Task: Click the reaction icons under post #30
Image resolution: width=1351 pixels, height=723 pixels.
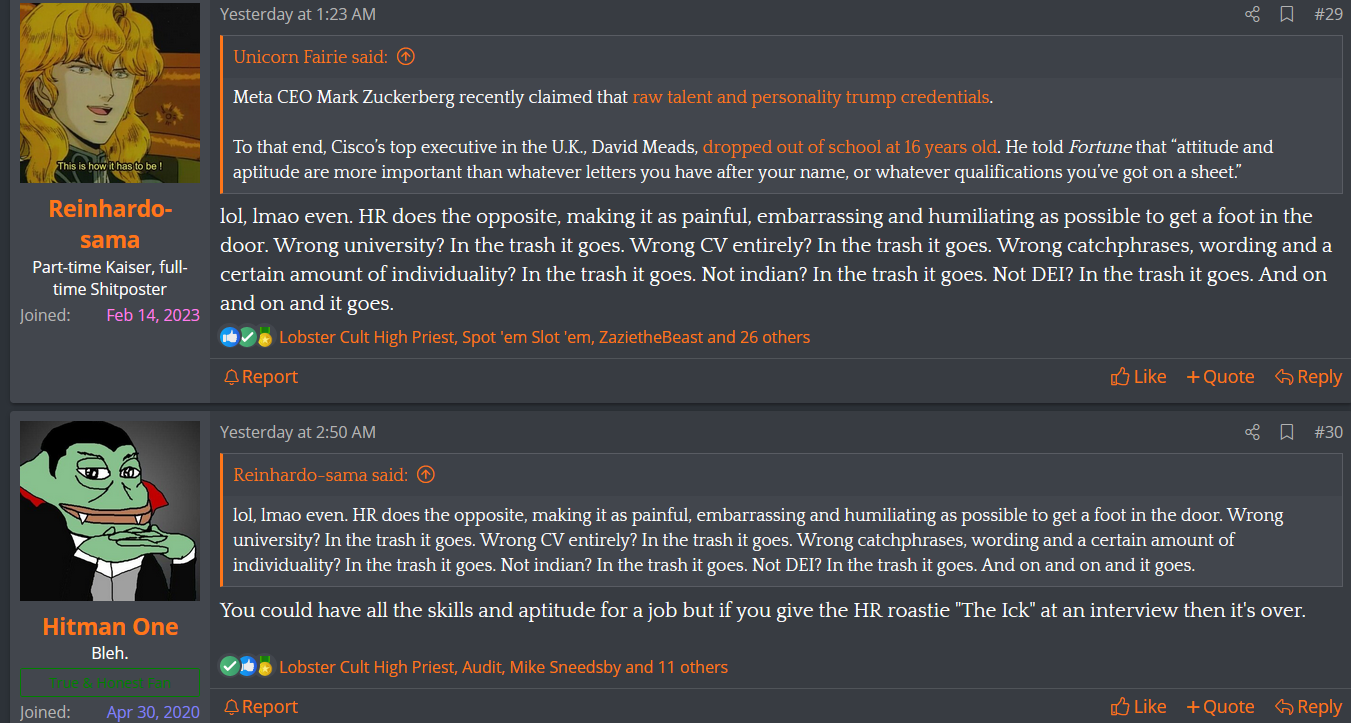Action: pos(246,667)
